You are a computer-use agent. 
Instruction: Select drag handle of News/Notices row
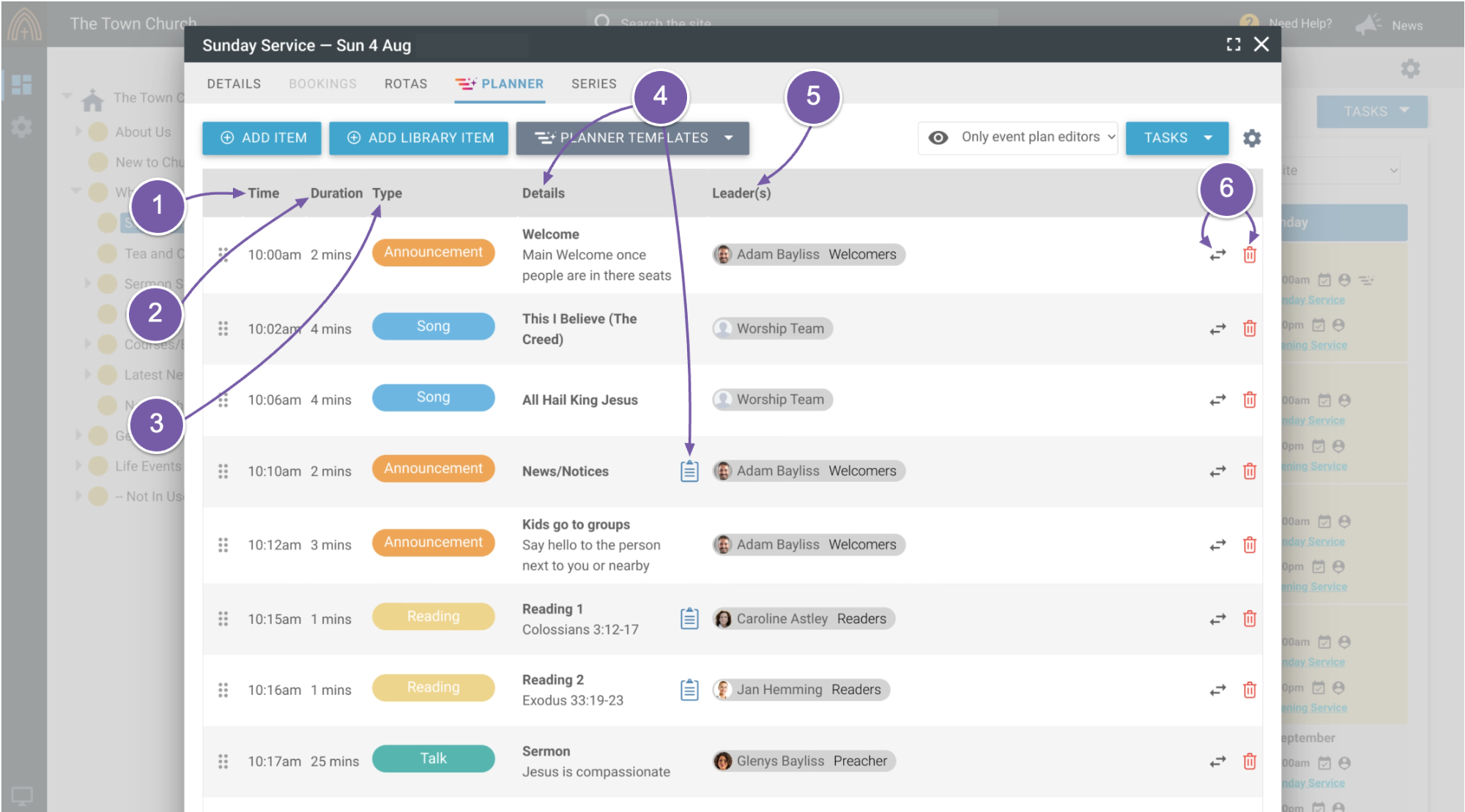223,472
